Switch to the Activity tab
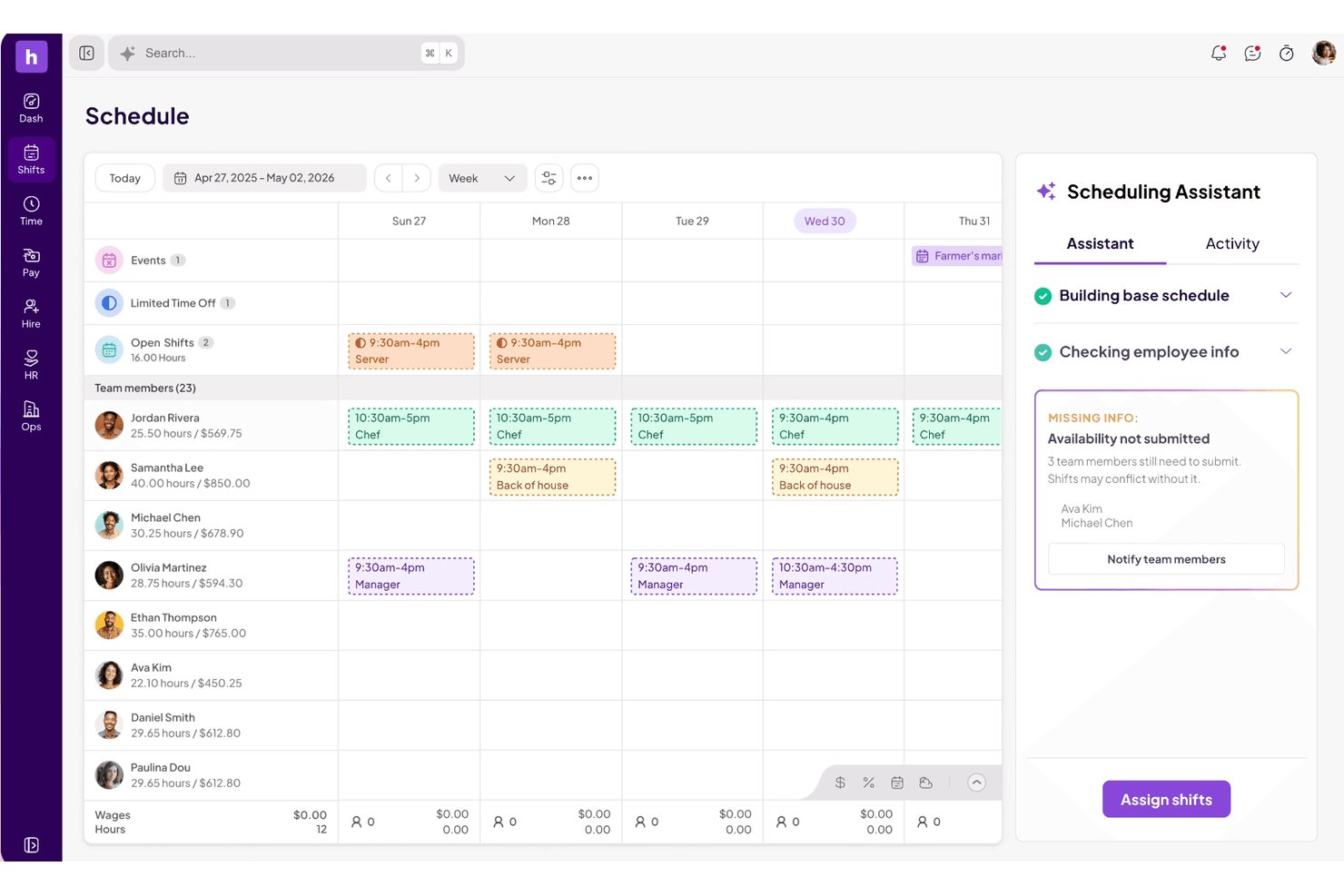This screenshot has height=896, width=1344. click(x=1232, y=243)
